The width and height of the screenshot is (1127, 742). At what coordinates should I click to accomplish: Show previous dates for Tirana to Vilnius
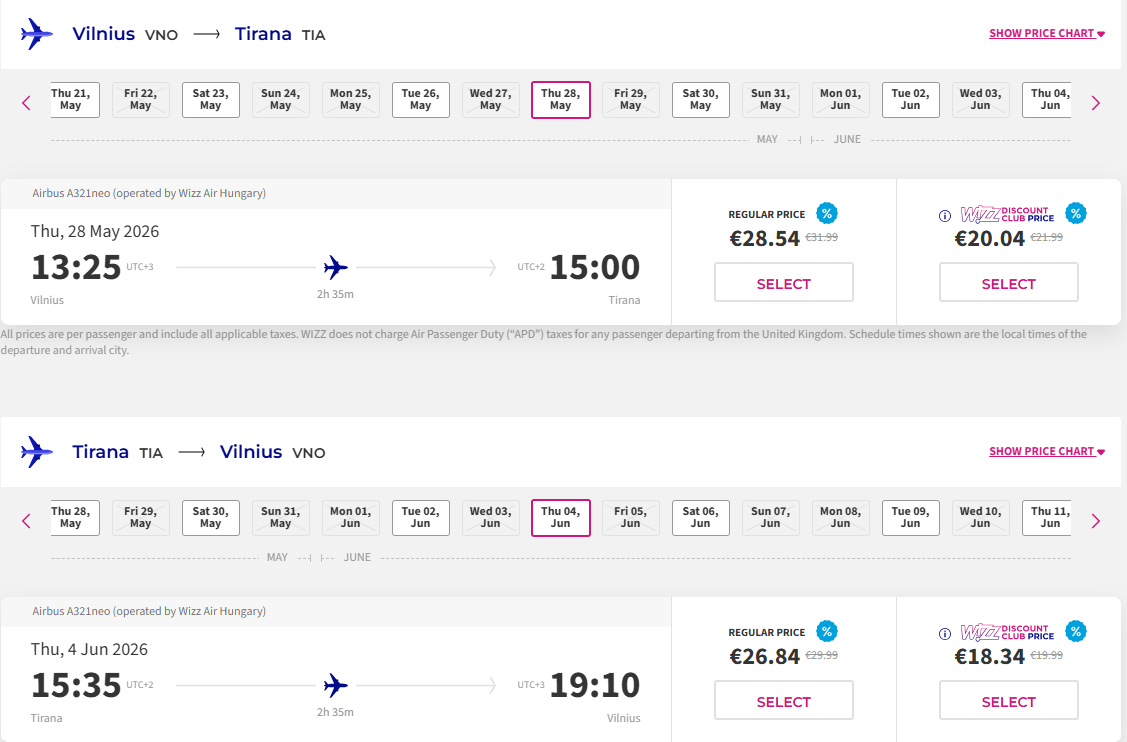click(x=27, y=520)
